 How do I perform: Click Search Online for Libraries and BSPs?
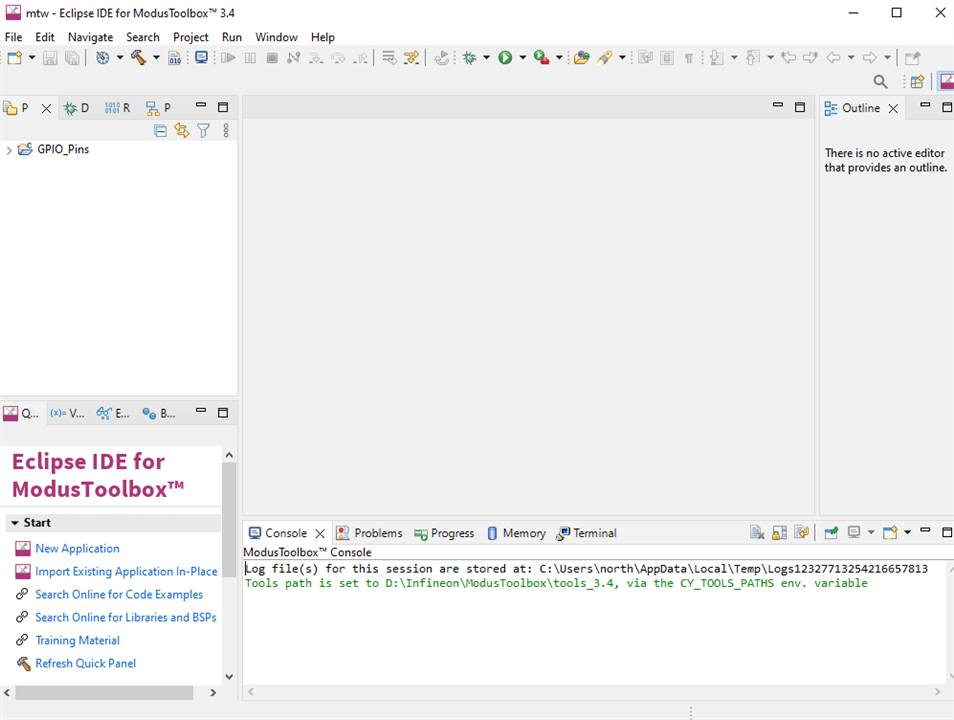click(x=125, y=617)
